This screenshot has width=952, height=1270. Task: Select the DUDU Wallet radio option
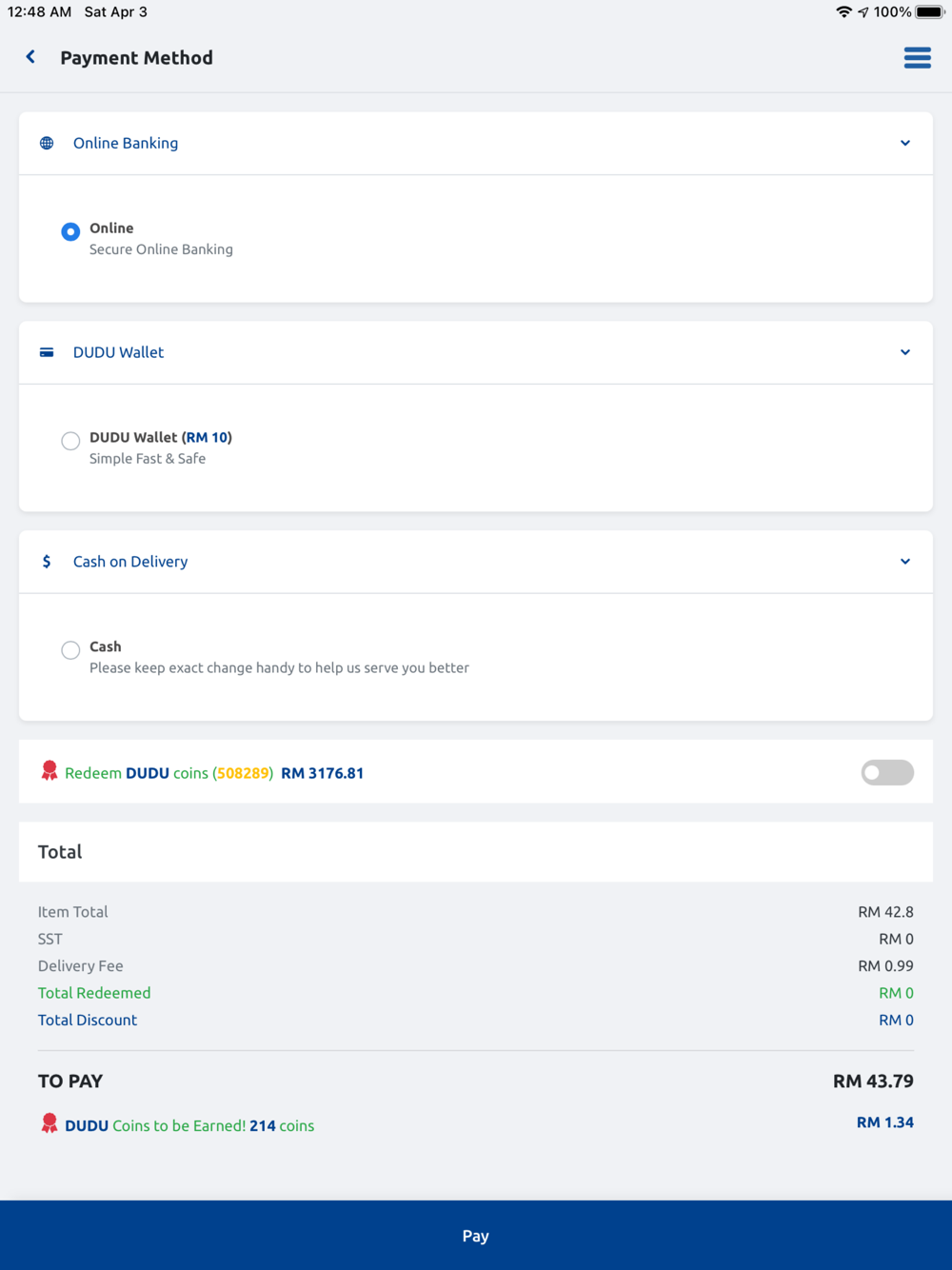(x=70, y=441)
